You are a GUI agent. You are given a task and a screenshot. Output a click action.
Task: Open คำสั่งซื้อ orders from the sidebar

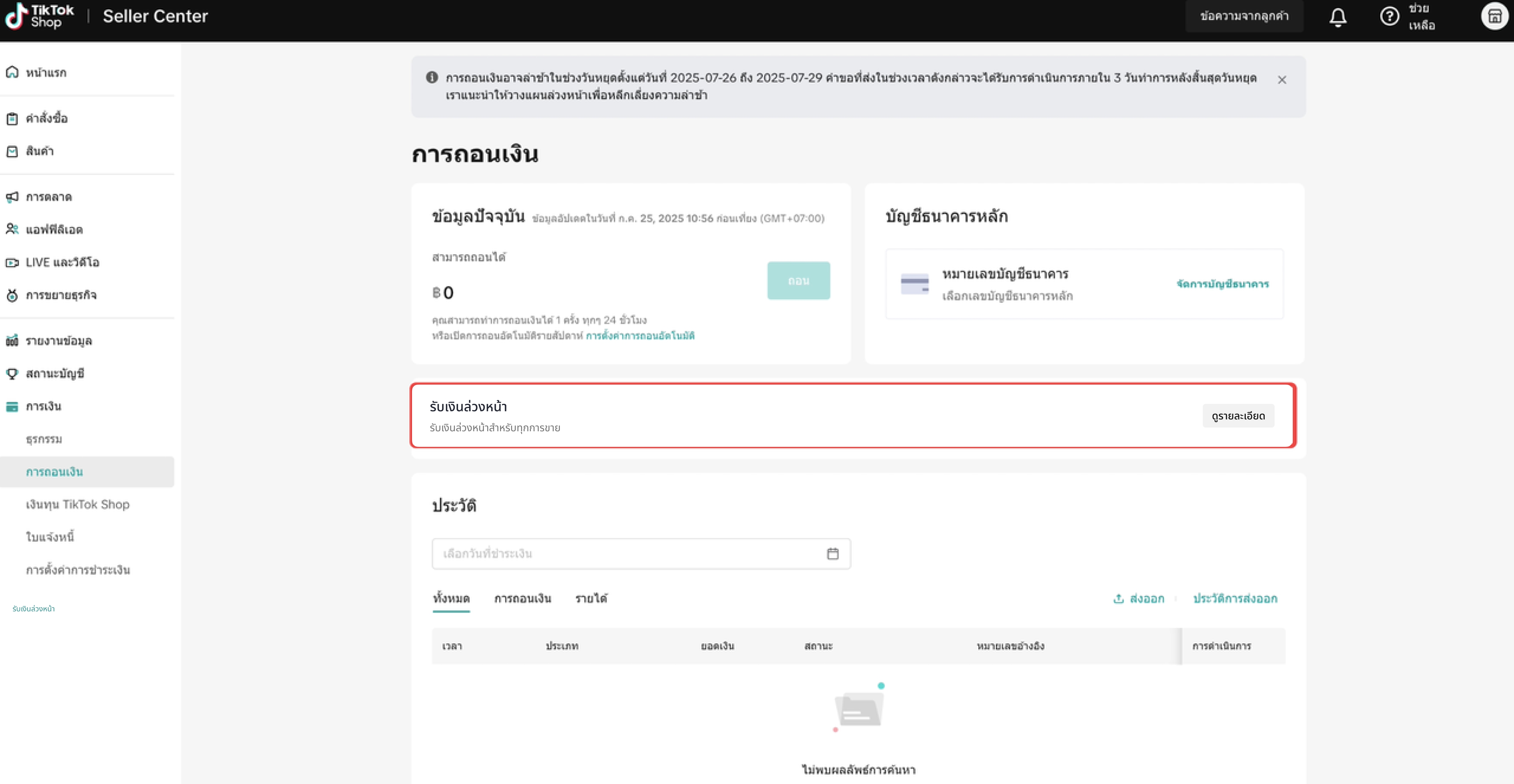click(x=46, y=119)
